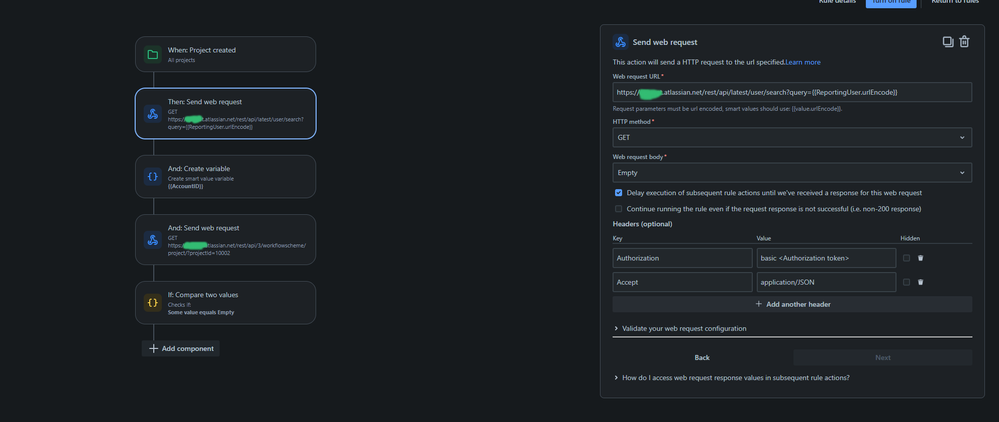Click the Authorization key input field
The image size is (999, 422).
682,258
